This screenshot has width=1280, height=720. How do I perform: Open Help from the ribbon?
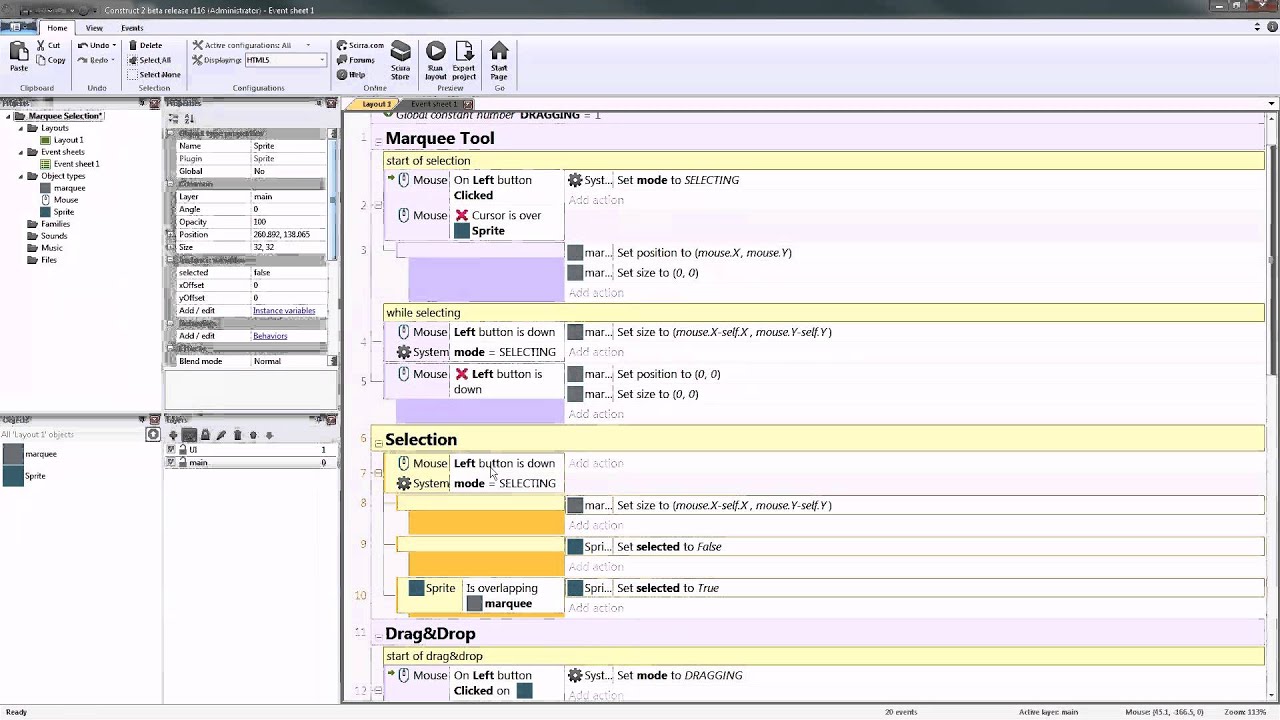click(x=351, y=75)
